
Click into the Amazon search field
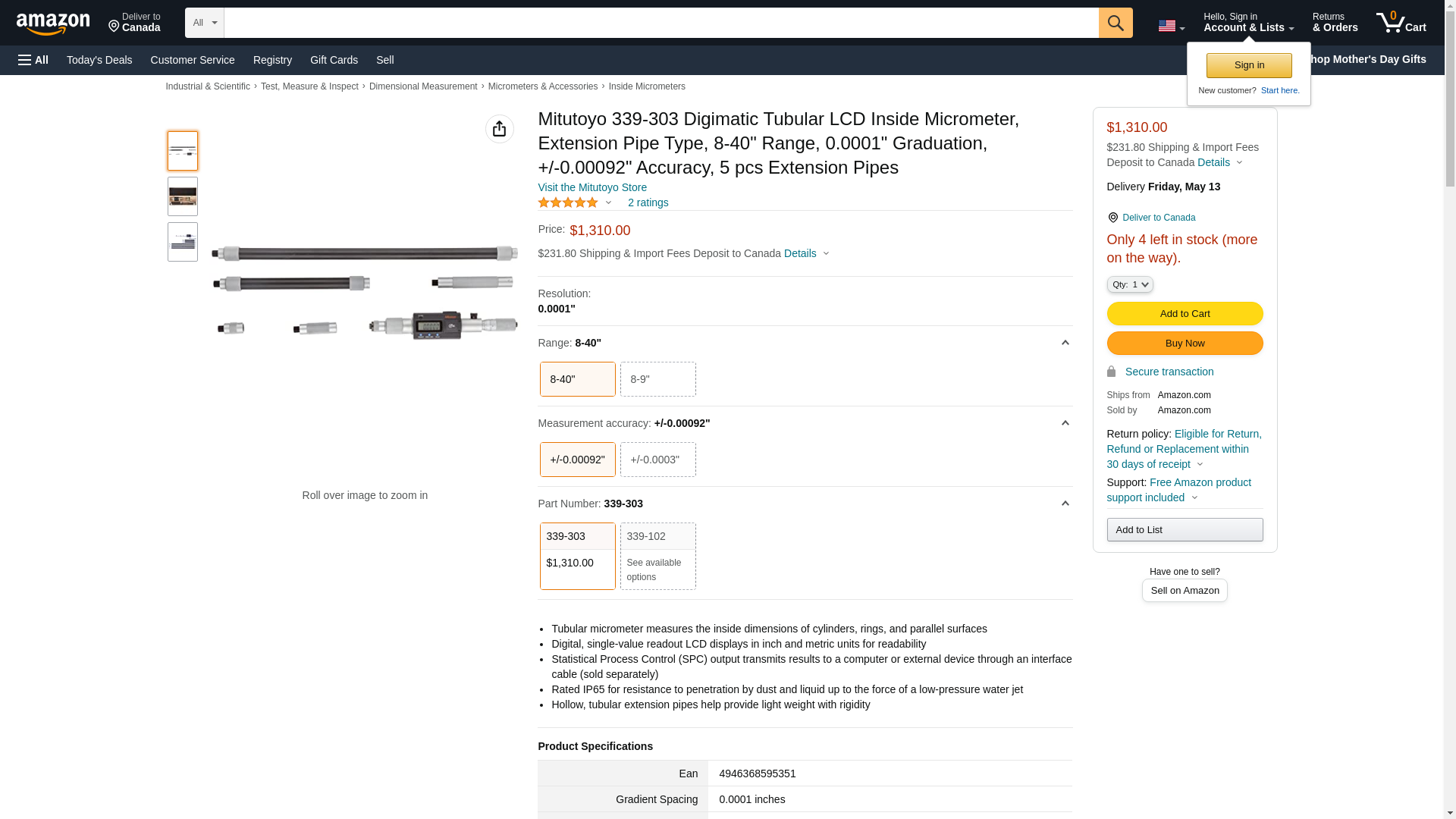[x=660, y=23]
